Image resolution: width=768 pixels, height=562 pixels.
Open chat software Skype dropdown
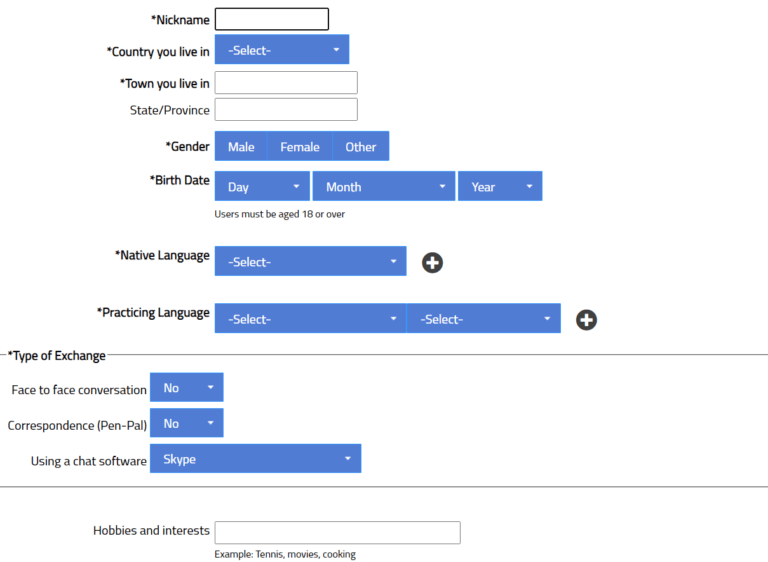tap(255, 460)
